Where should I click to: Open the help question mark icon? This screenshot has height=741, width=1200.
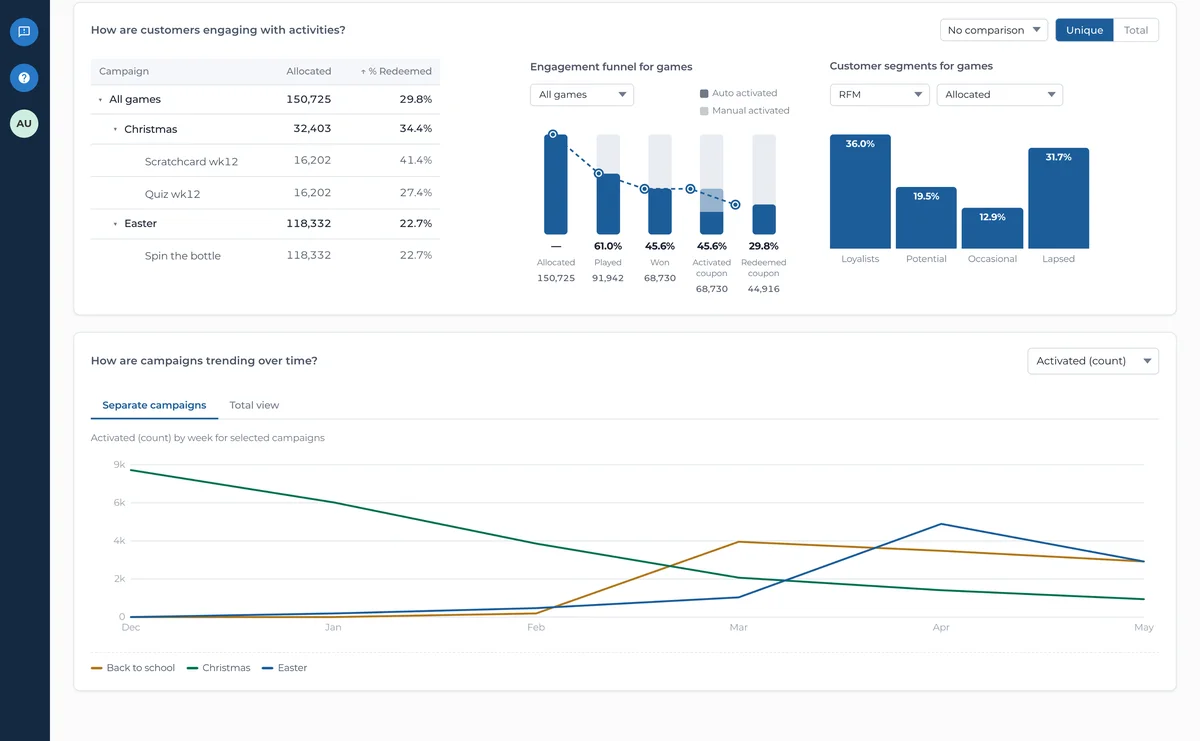[x=24, y=78]
